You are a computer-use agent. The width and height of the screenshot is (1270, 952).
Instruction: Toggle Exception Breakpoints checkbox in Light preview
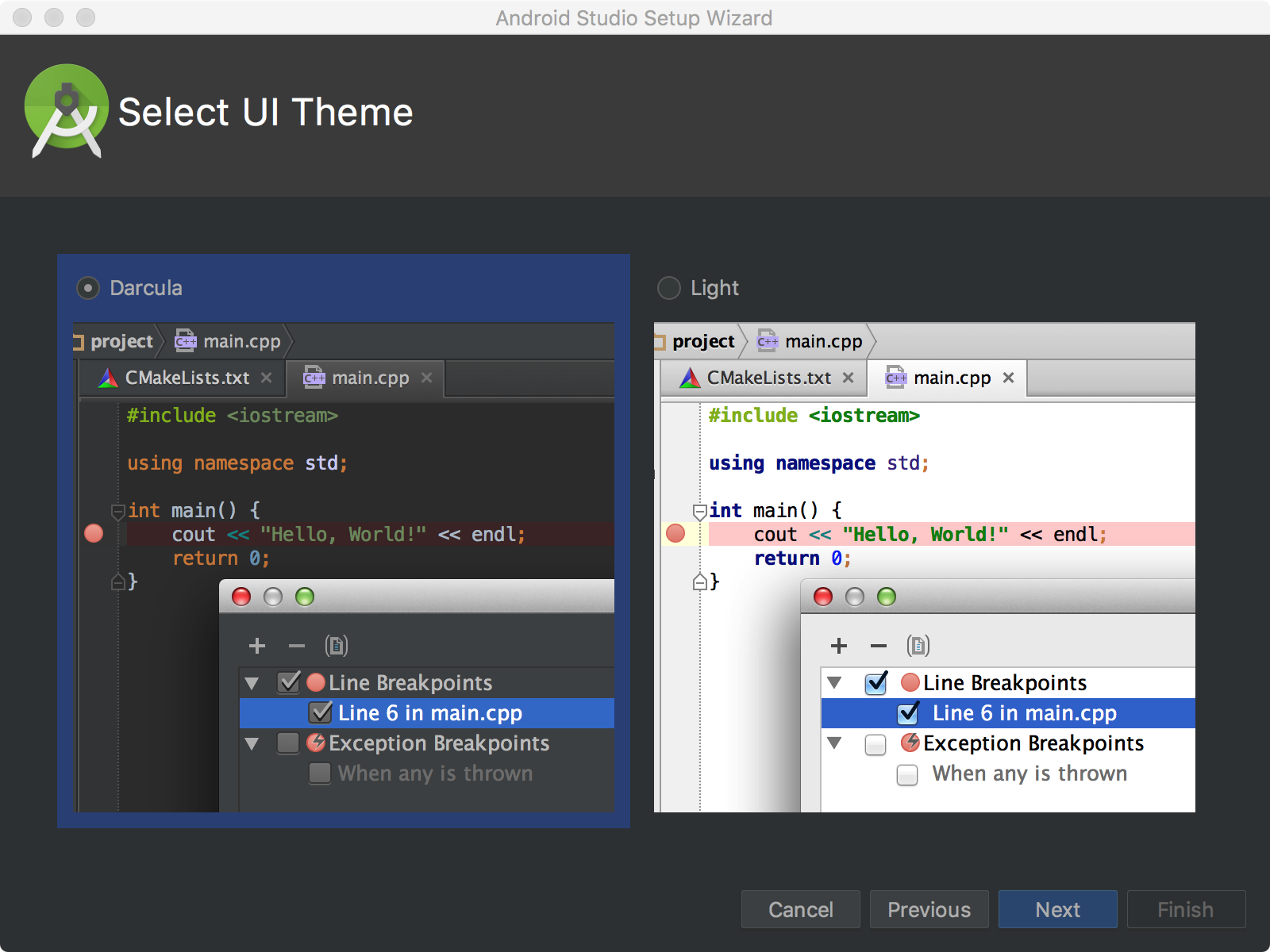point(876,744)
